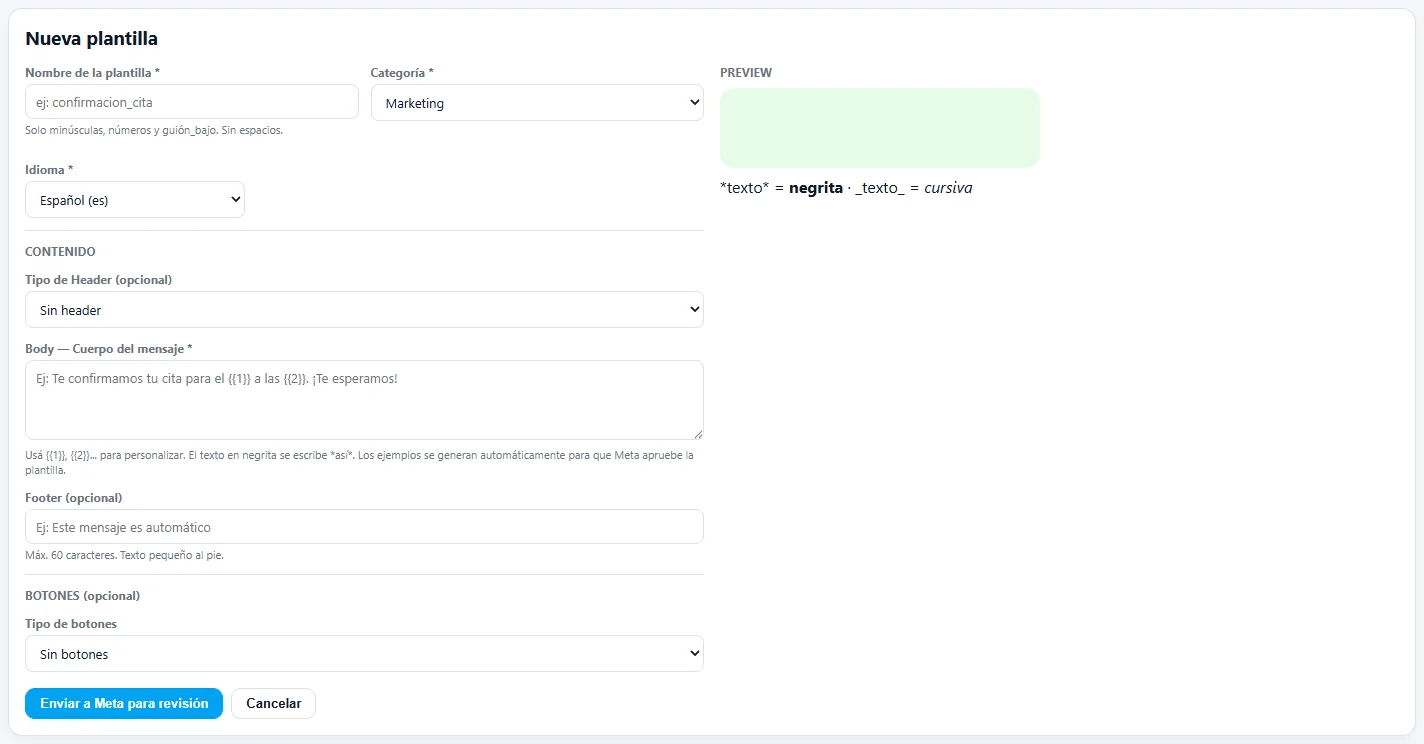Click the 'Tipo de botones' label
The width and height of the screenshot is (1424, 744).
[x=71, y=624]
